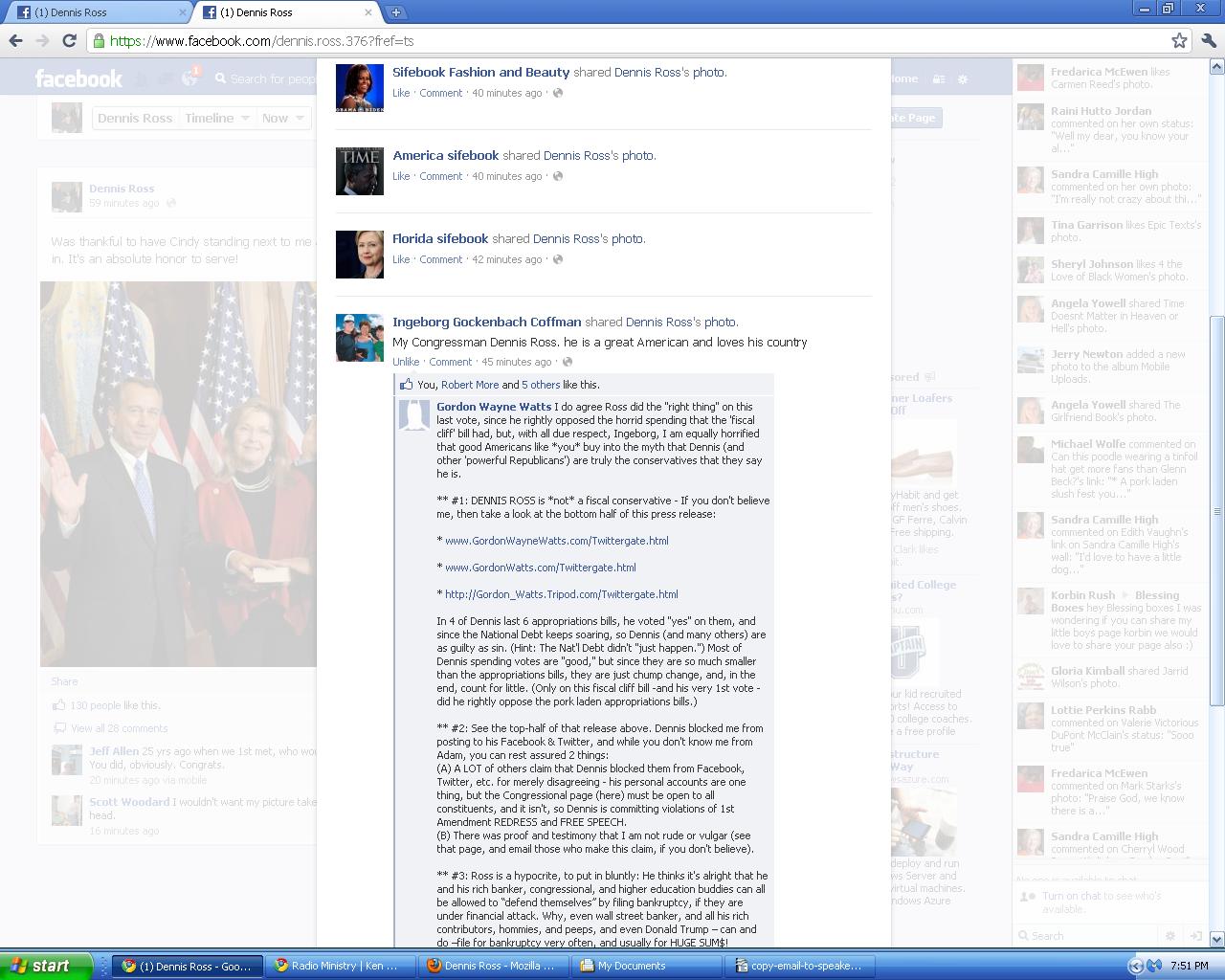
Task: Open Raini Hutto Jordan ticker story
Action: [x=1108, y=129]
